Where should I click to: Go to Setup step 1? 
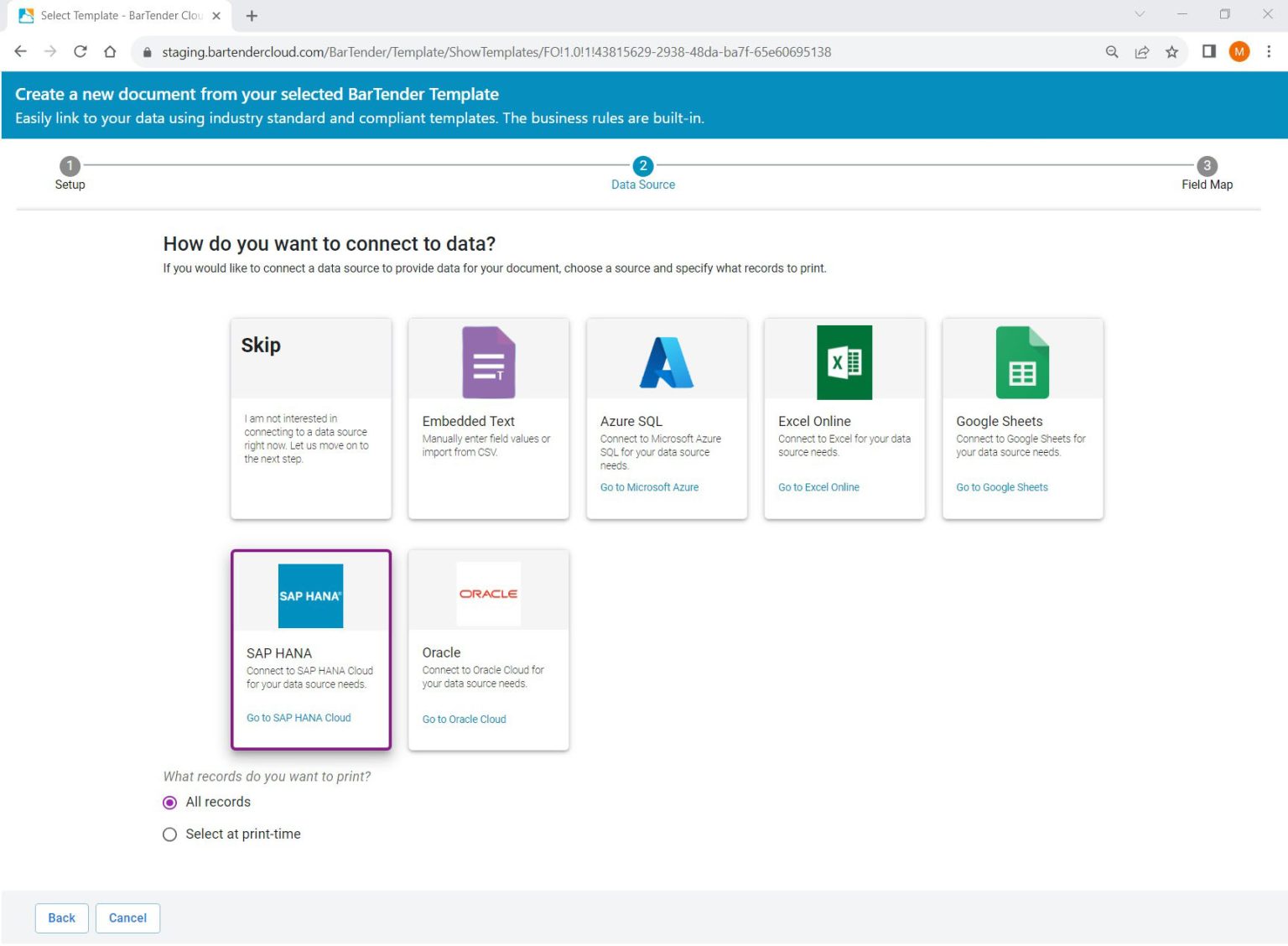coord(70,166)
